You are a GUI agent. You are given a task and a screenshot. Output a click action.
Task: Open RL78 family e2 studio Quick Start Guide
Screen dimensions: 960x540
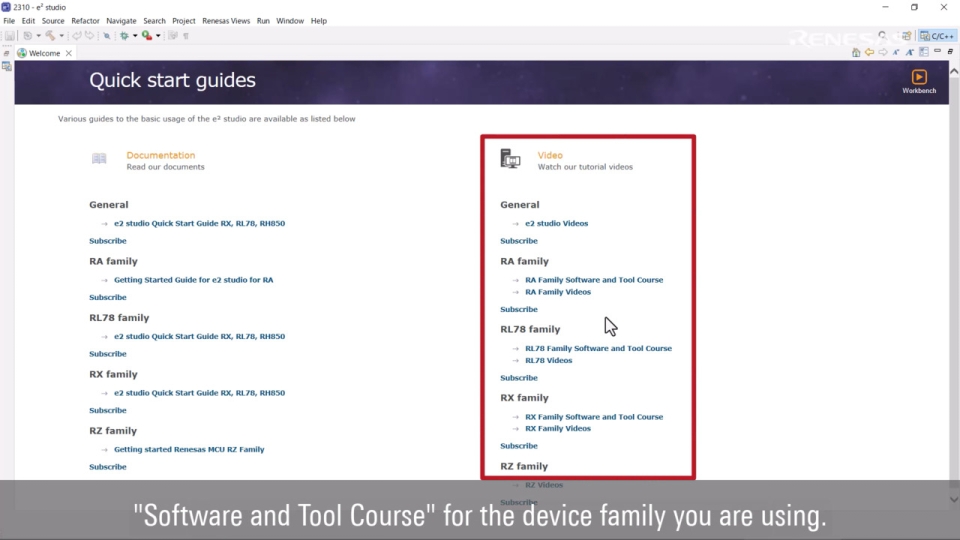(200, 337)
